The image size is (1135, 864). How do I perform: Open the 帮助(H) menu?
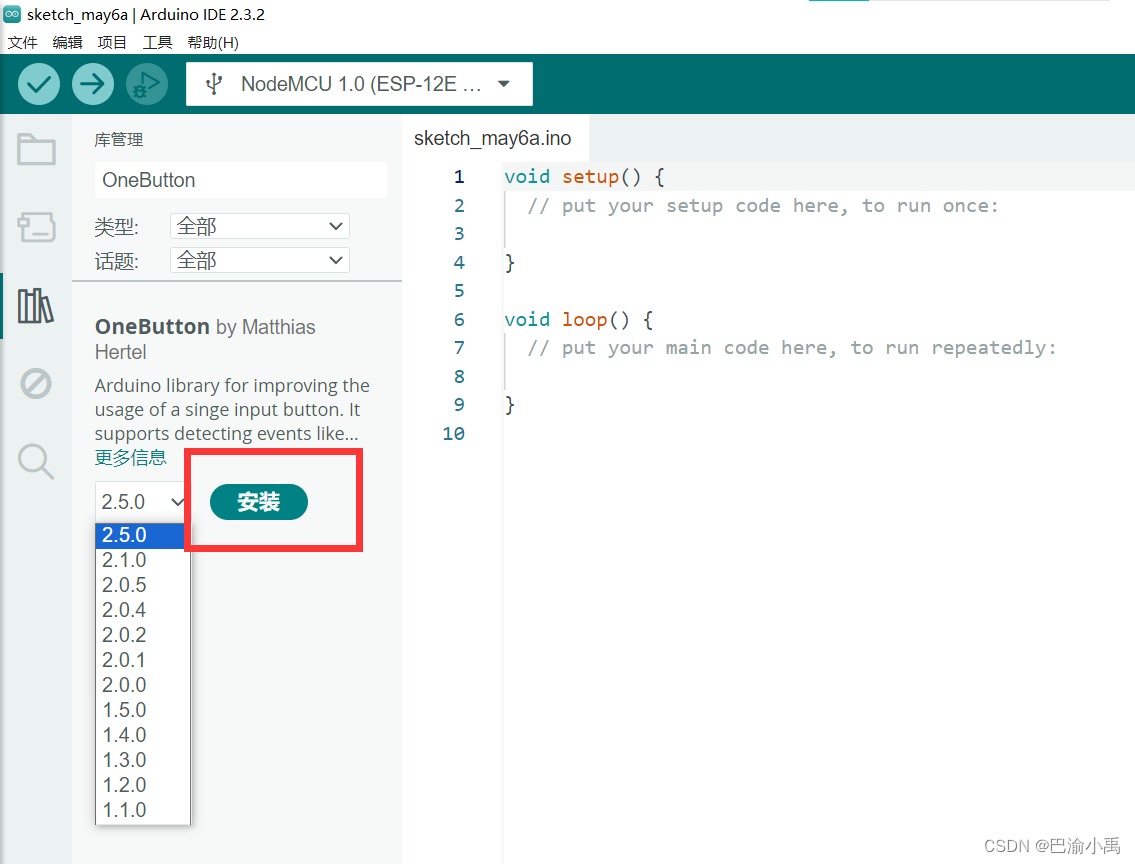[x=213, y=43]
